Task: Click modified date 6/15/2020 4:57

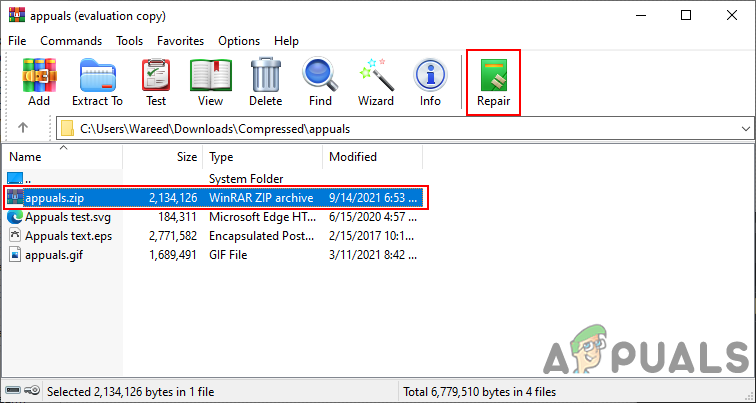Action: [x=373, y=217]
